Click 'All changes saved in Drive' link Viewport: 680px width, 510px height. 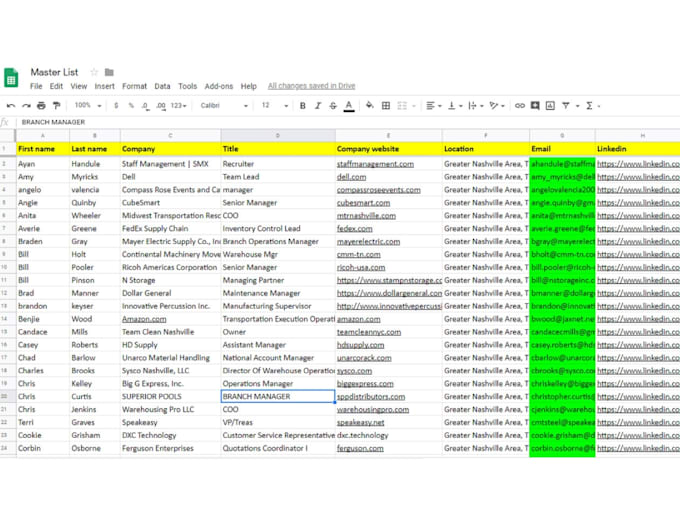(x=311, y=86)
